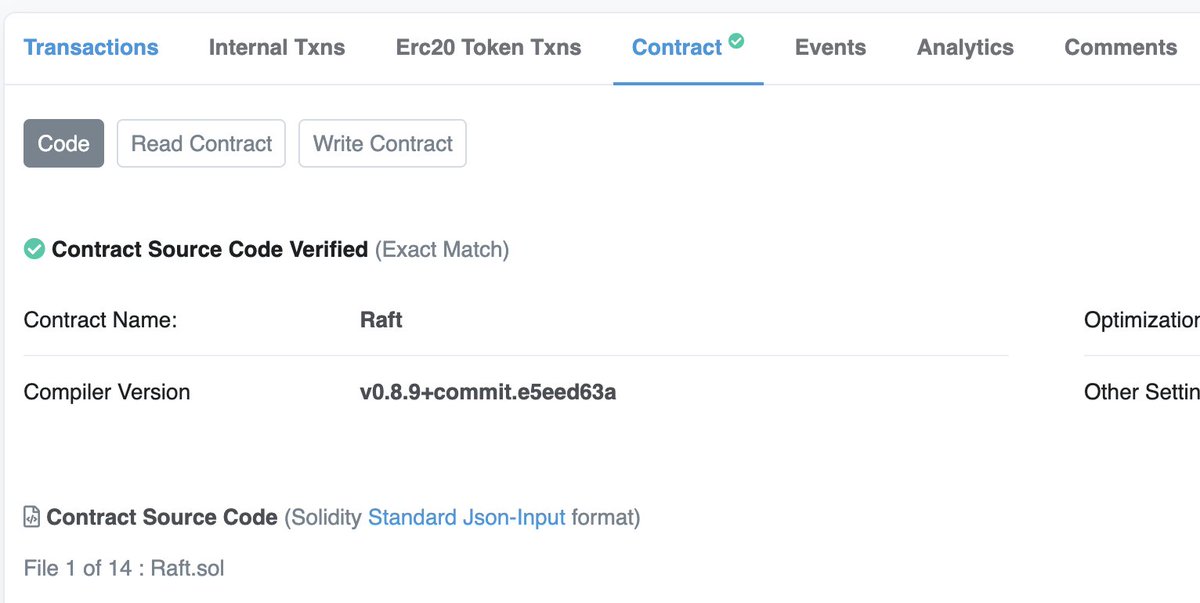
Task: Click the Optimization label
Action: point(1141,320)
